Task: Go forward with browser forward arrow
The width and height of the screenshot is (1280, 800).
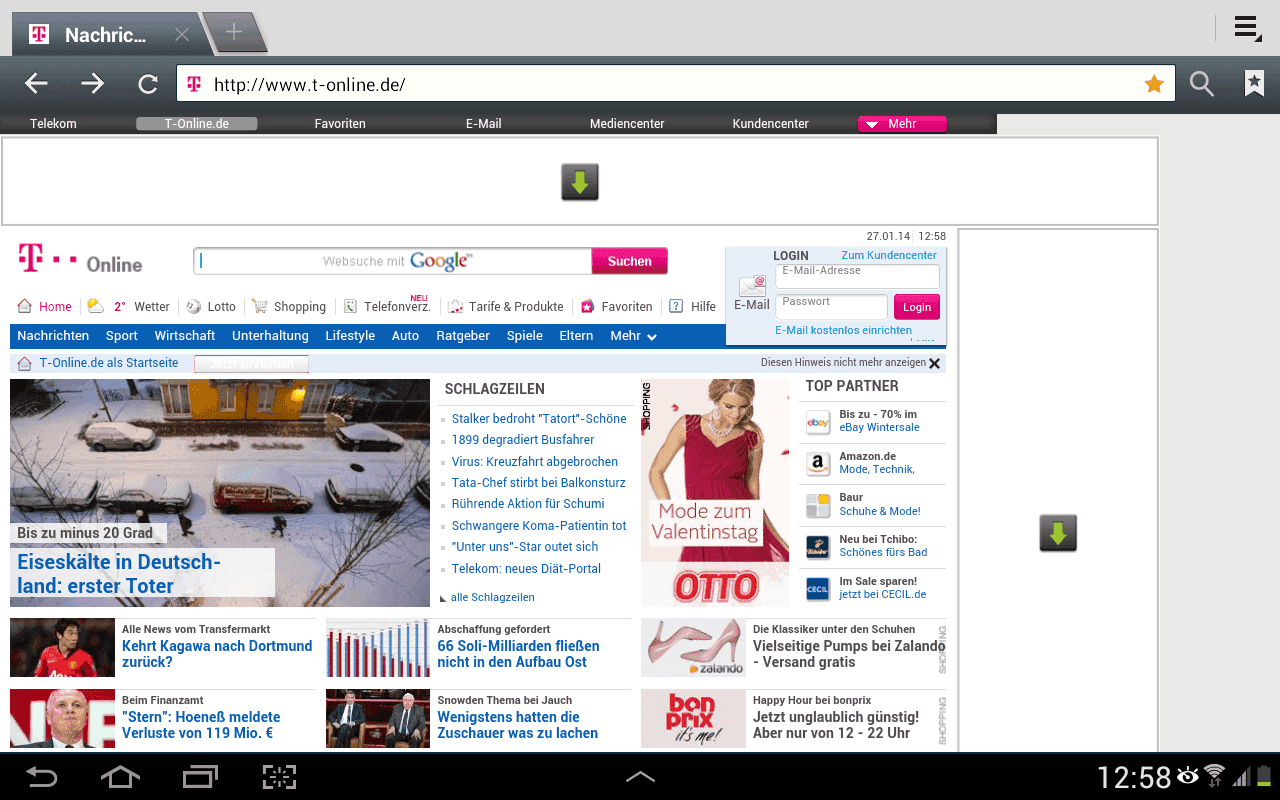Action: pos(93,84)
